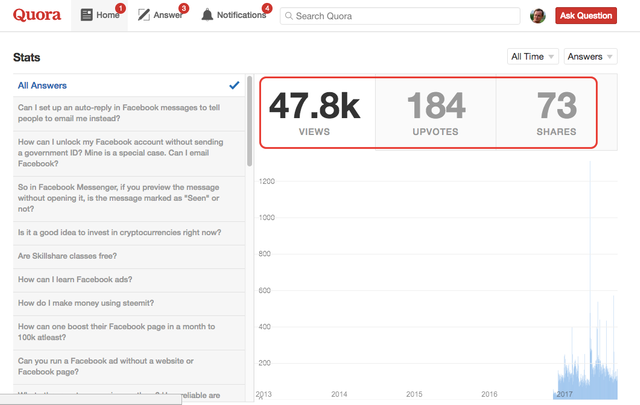Click the 2014 label on chart axis
Viewport: 640px width, 405px height.
click(x=339, y=394)
